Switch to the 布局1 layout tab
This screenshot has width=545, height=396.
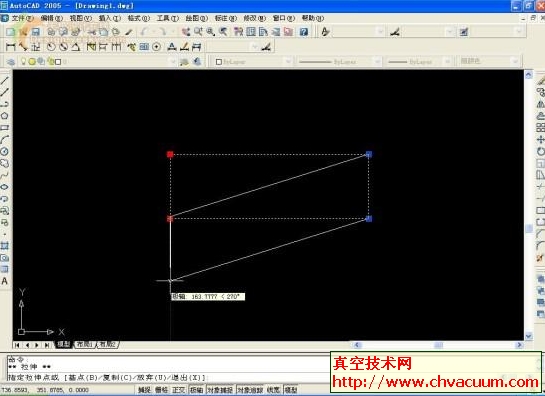pyautogui.click(x=85, y=344)
